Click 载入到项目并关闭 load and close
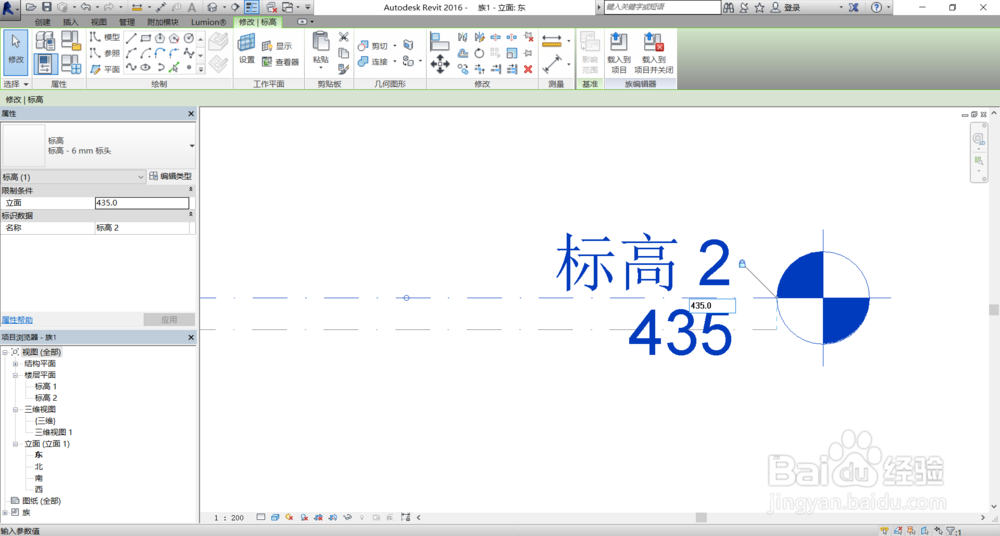The image size is (1000, 536). coord(654,52)
